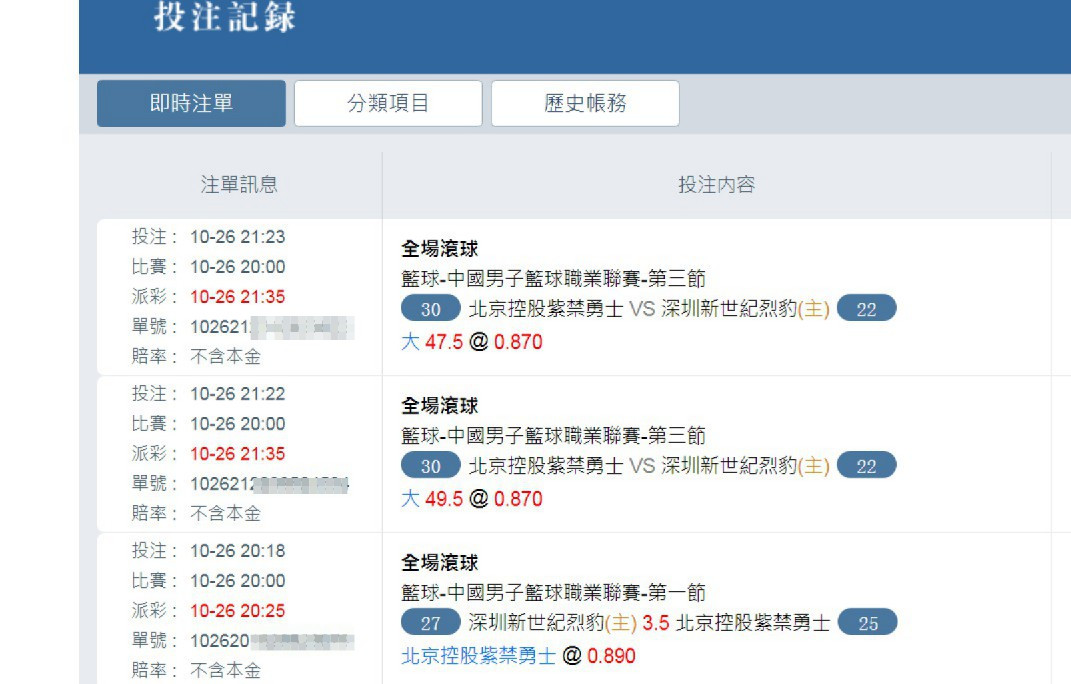Click the 注單訊息 column header

pyautogui.click(x=239, y=184)
